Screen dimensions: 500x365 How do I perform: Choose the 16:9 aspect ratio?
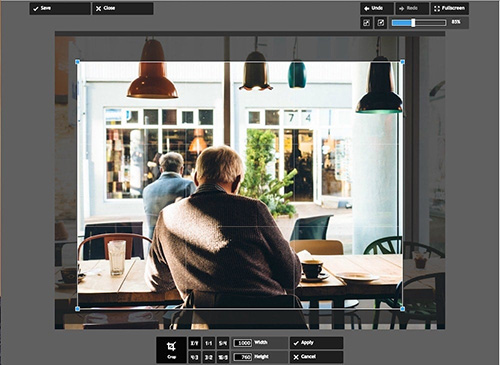tap(223, 357)
